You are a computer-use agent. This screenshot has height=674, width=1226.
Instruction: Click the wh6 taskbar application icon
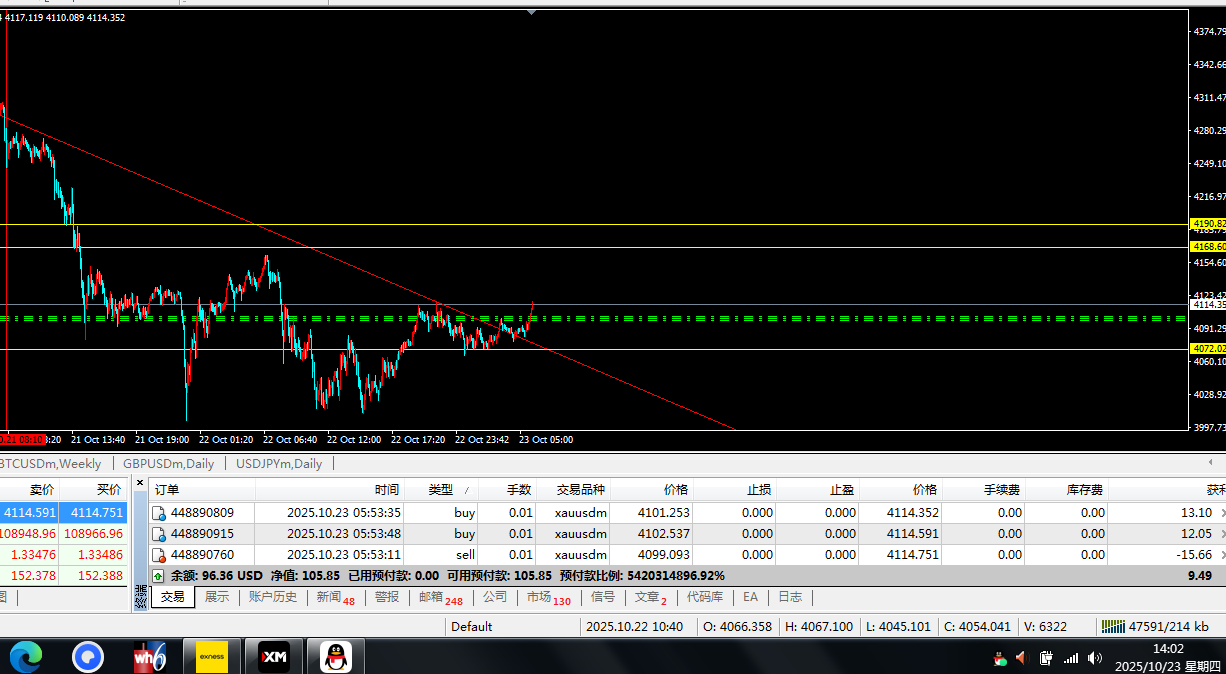(150, 657)
